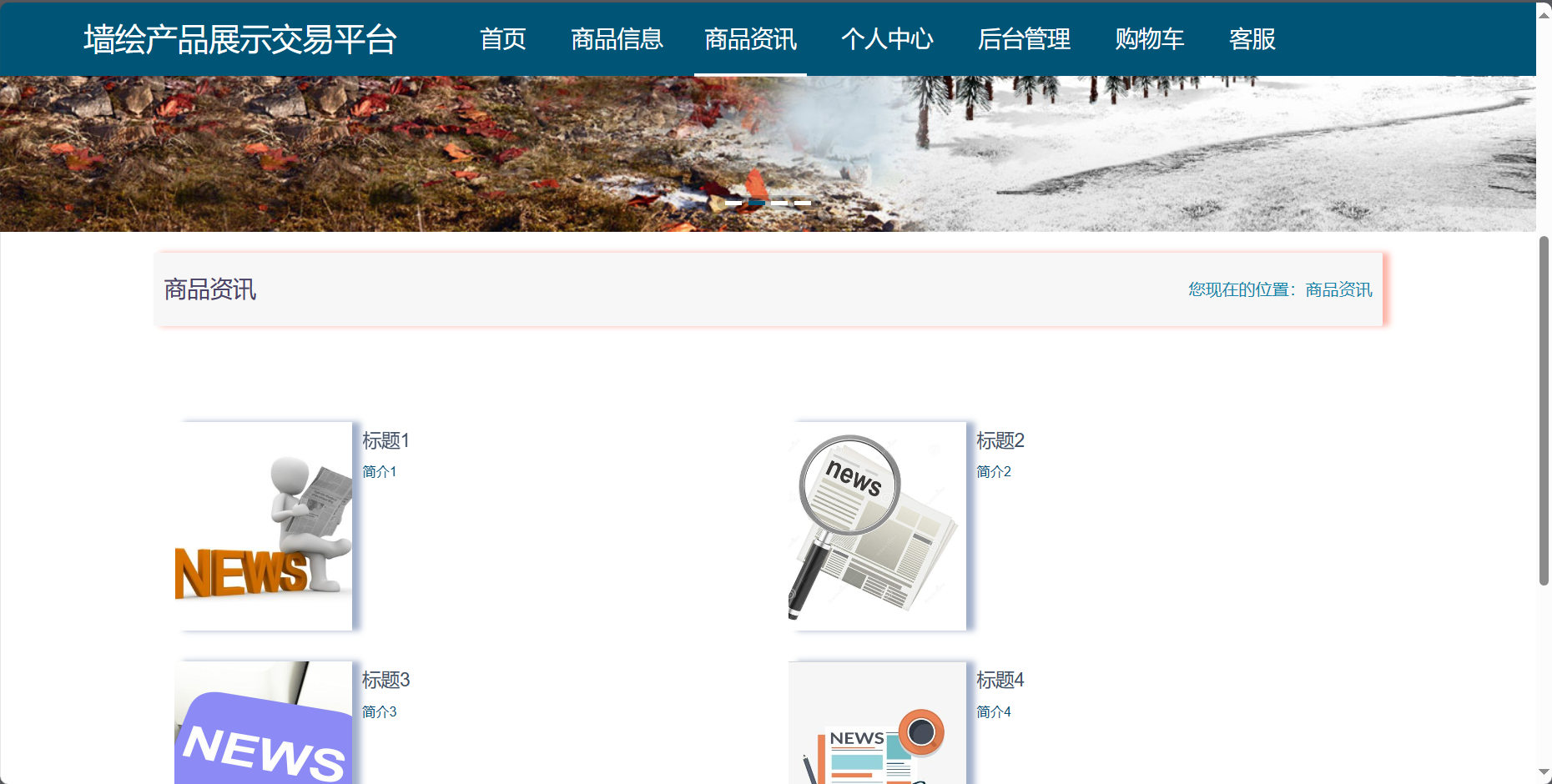Navigate to 后台管理
This screenshot has width=1552, height=784.
pos(1024,39)
